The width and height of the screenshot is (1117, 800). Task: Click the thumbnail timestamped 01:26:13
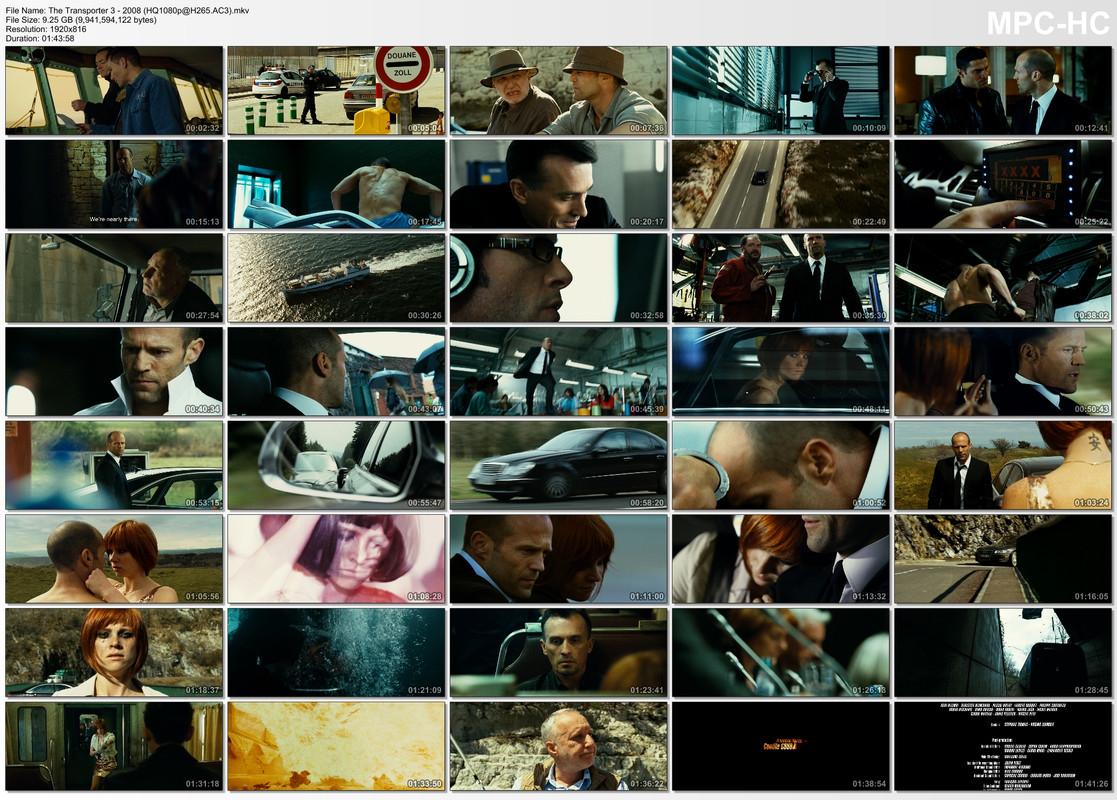pyautogui.click(x=781, y=653)
